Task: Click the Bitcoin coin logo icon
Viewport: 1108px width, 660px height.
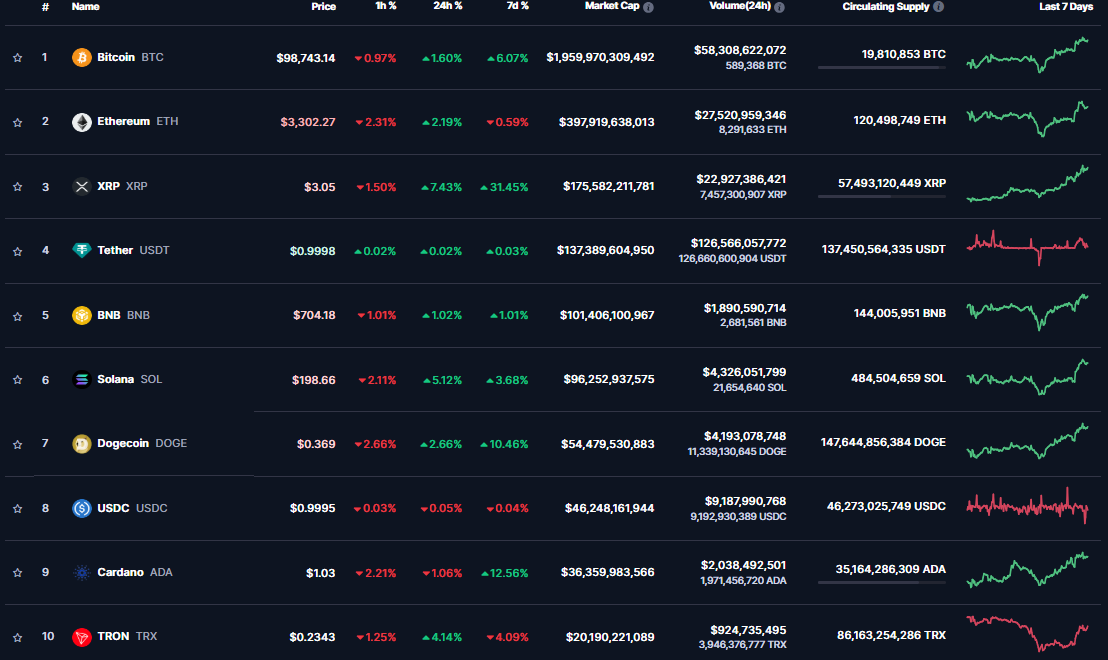Action: (81, 58)
